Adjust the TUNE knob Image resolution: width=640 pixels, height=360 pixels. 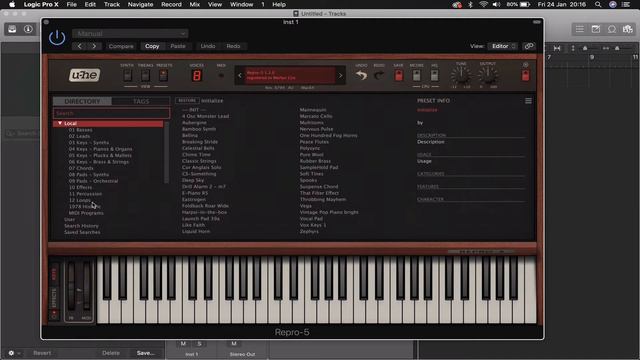(461, 75)
